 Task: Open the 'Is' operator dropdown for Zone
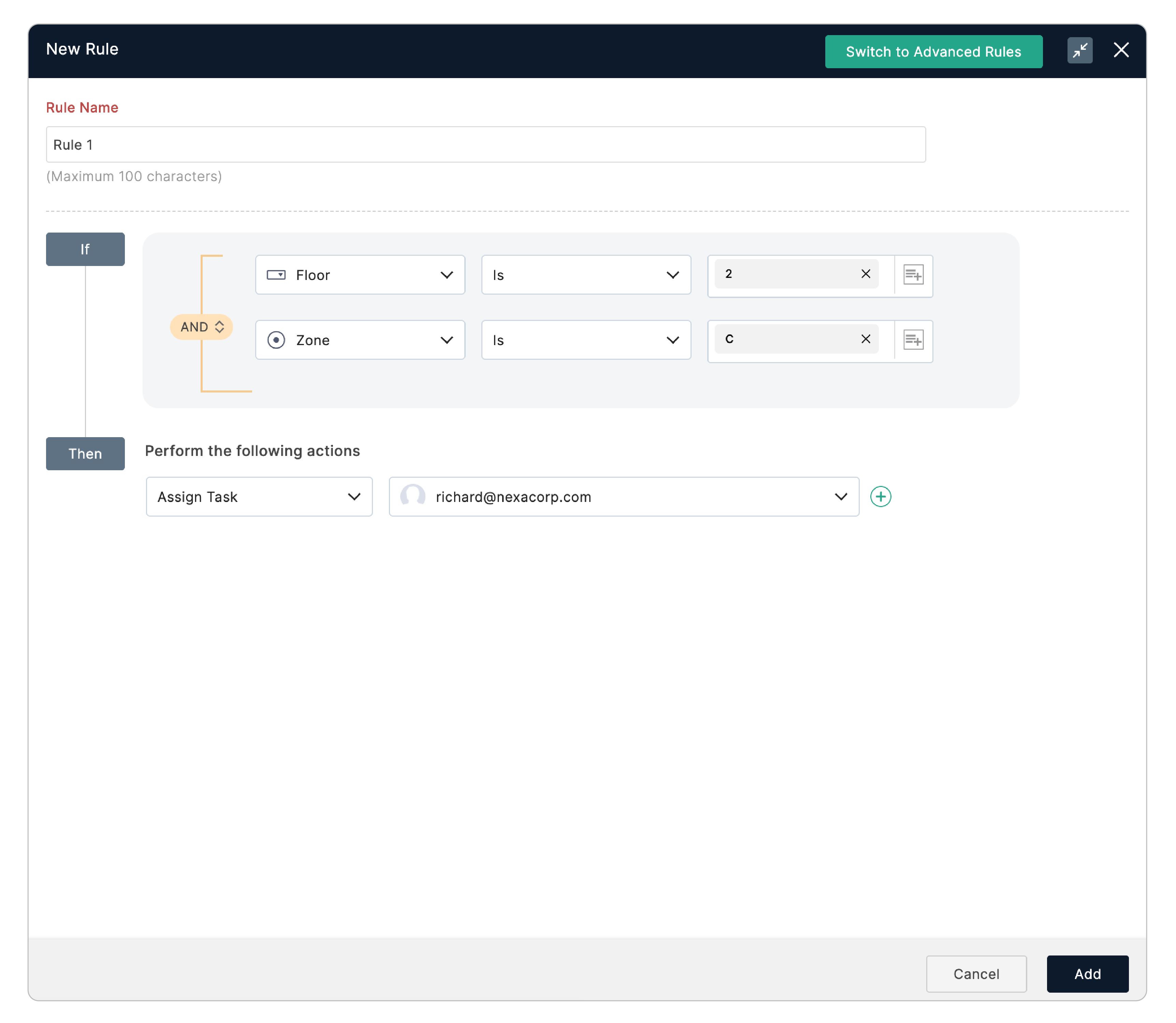(585, 340)
